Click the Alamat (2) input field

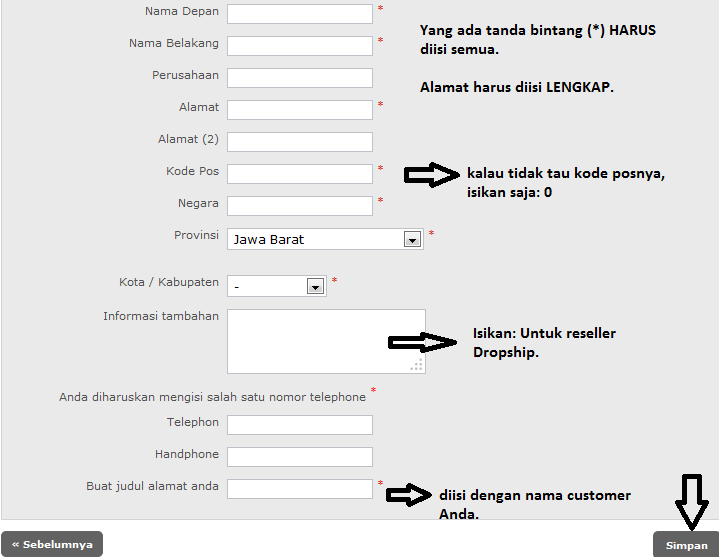tap(300, 142)
